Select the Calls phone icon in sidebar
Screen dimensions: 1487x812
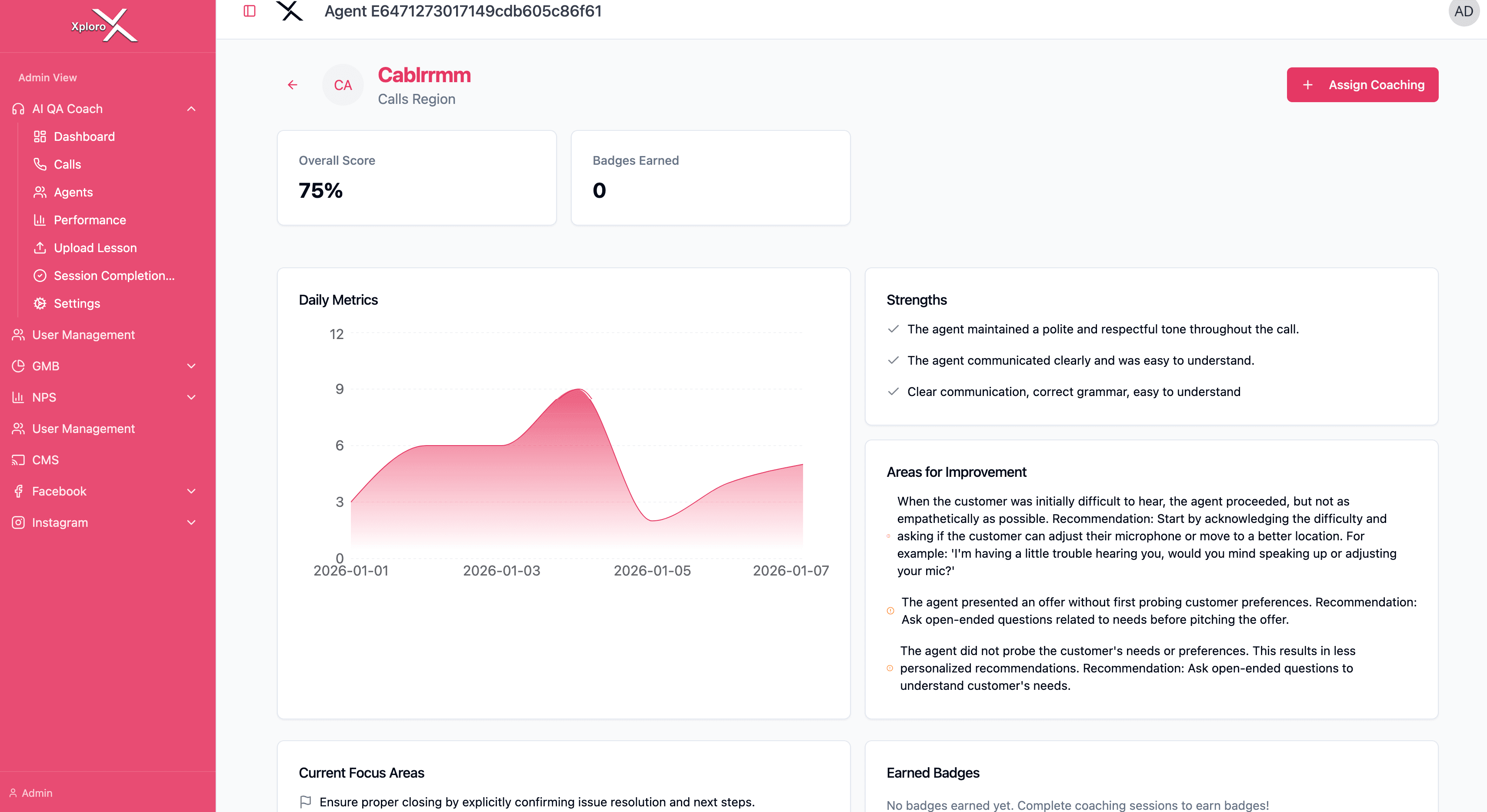click(x=39, y=164)
